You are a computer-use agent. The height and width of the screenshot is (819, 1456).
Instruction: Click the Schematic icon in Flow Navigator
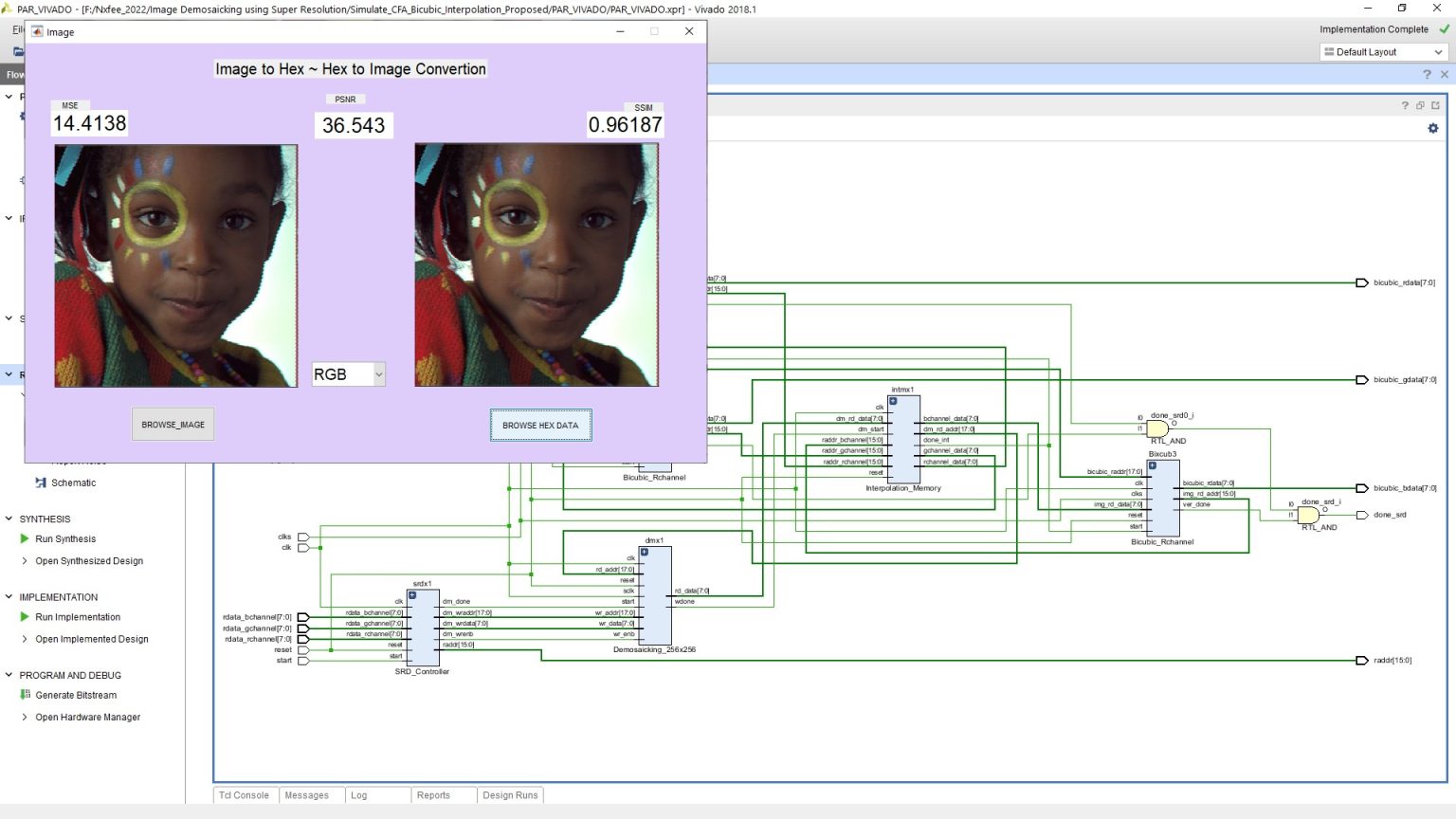coord(41,482)
